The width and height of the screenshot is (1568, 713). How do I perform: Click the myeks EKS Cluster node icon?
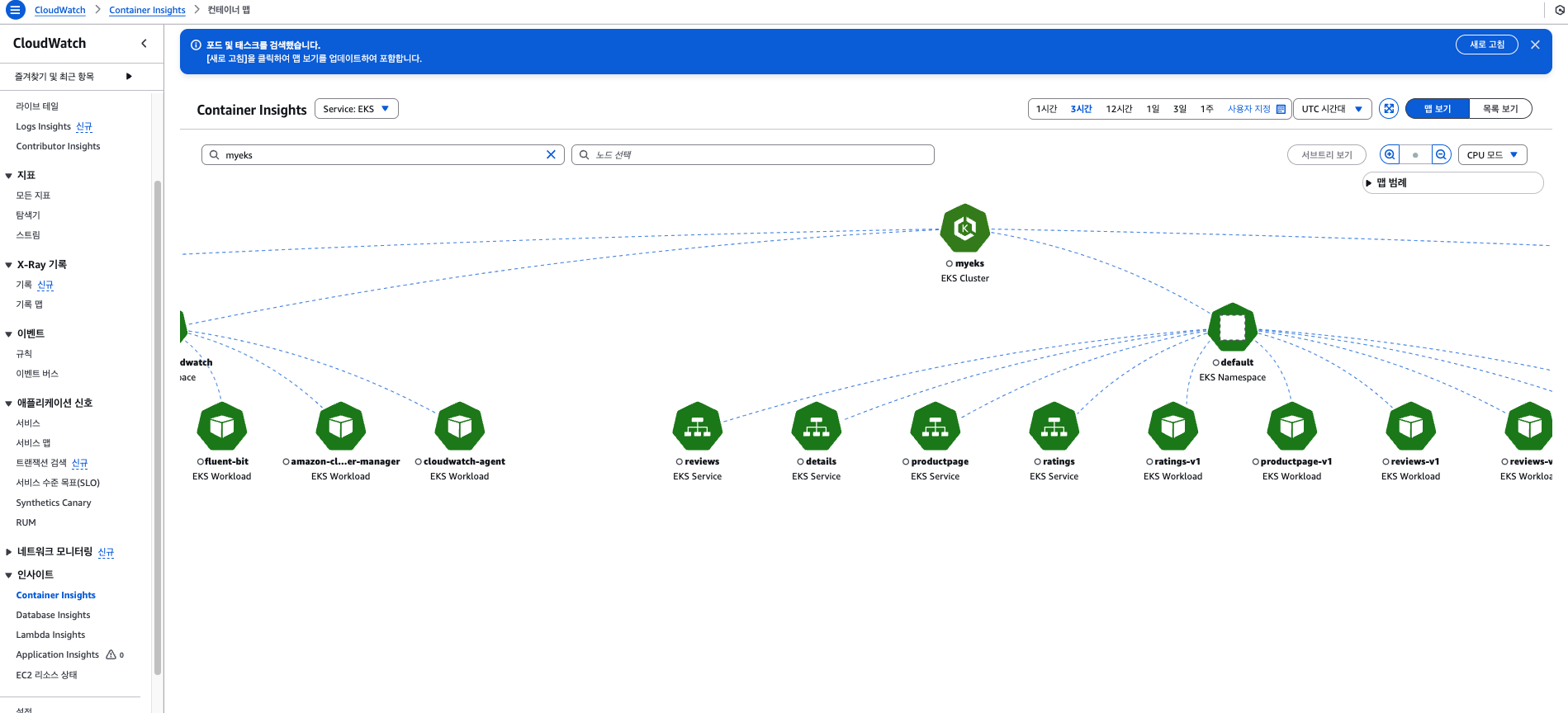click(x=964, y=228)
